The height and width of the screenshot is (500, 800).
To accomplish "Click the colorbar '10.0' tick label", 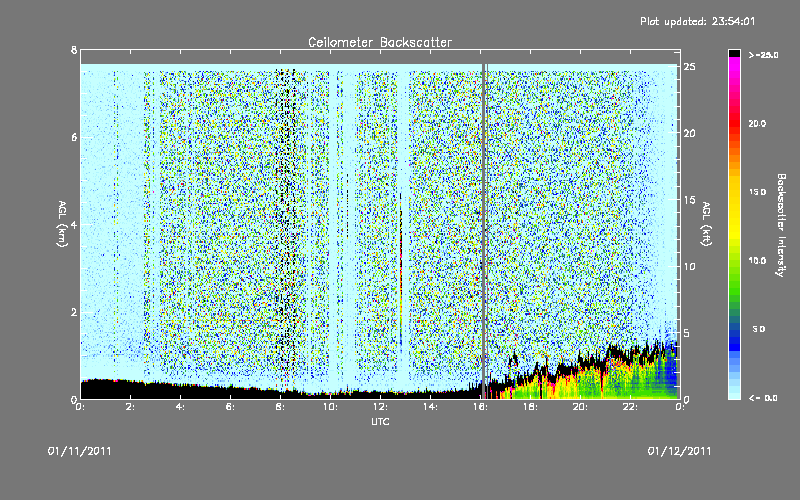I will pos(758,261).
